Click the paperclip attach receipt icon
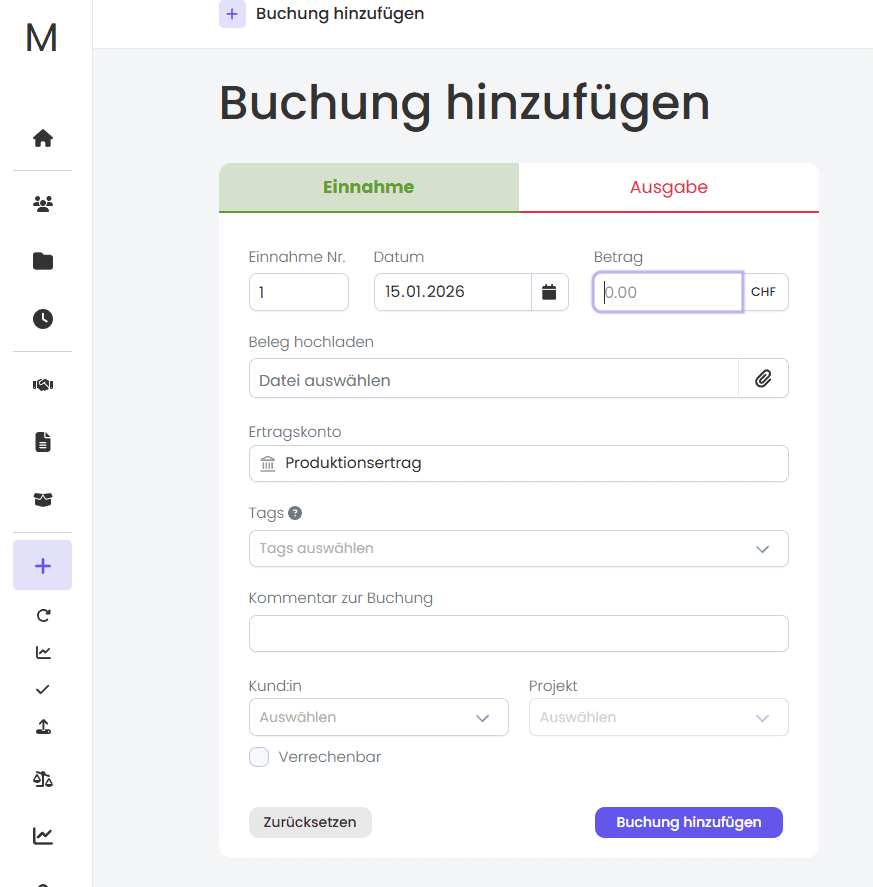This screenshot has height=887, width=873. coord(763,379)
